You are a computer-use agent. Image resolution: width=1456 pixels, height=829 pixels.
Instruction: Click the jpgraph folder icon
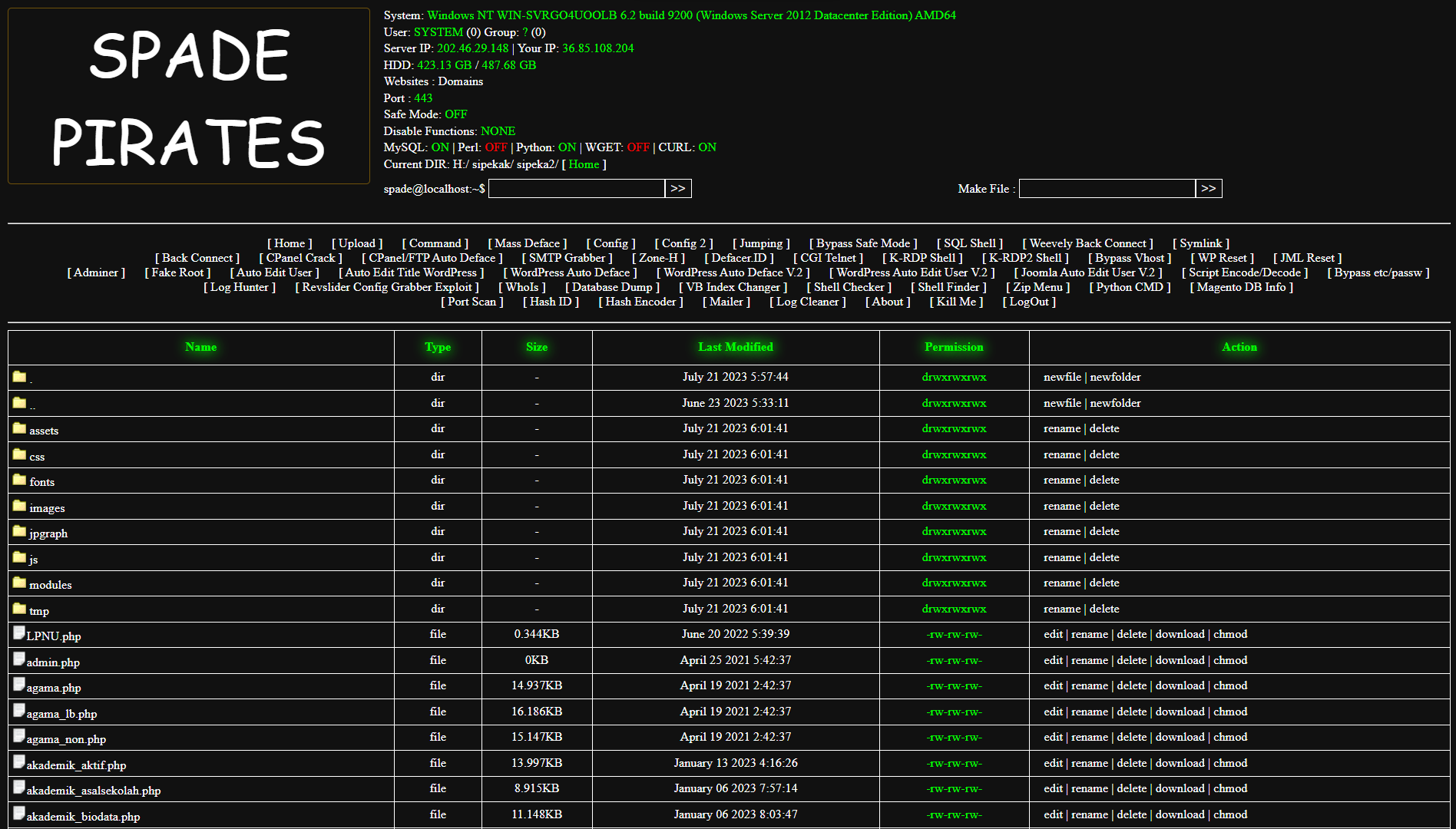[19, 531]
